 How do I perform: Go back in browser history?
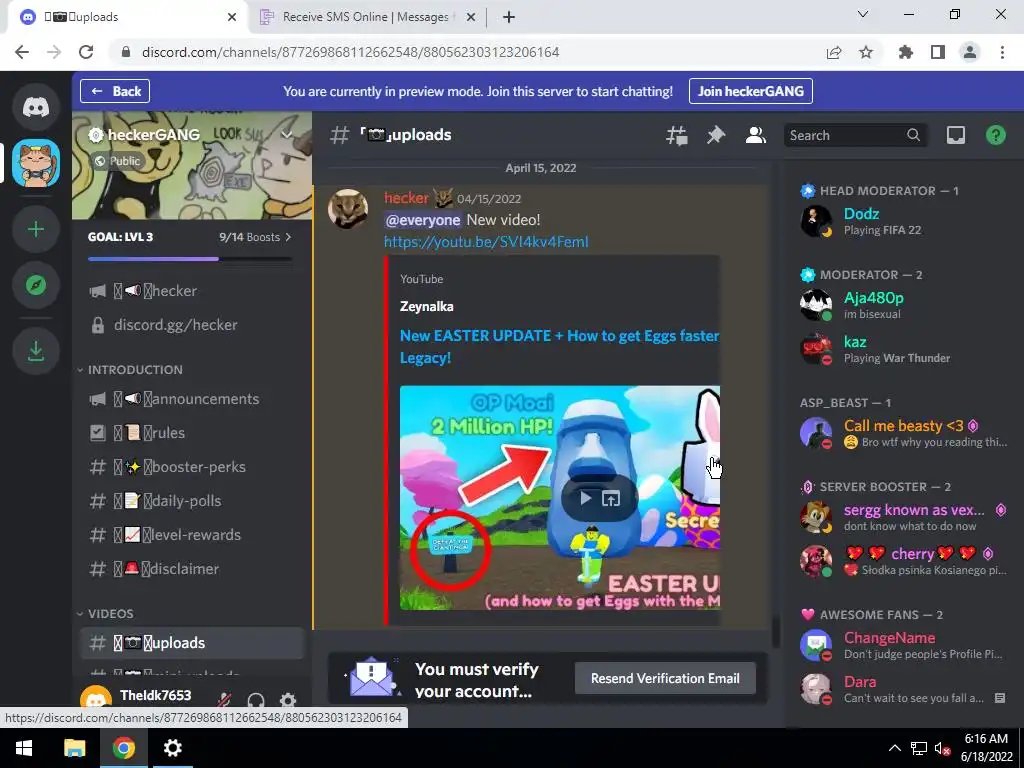click(22, 52)
